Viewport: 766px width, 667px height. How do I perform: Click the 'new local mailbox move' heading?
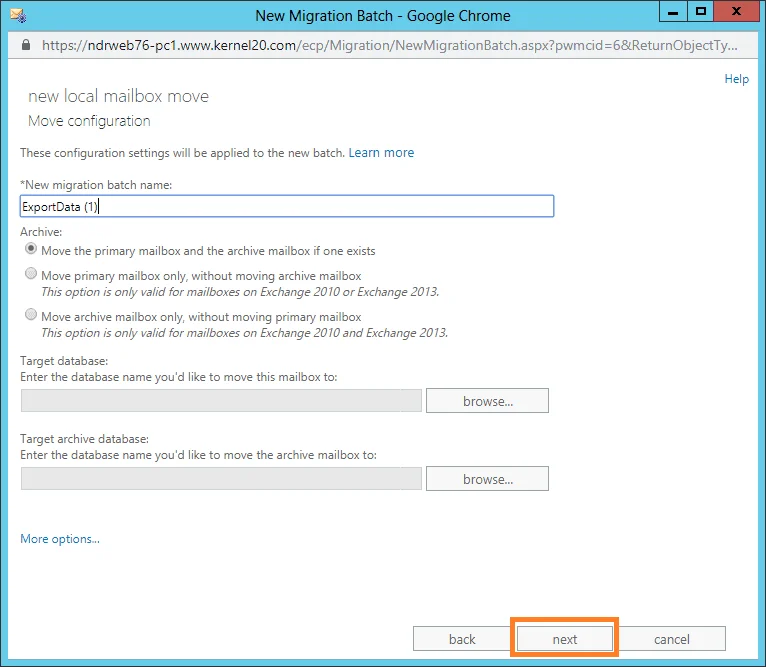click(x=118, y=96)
